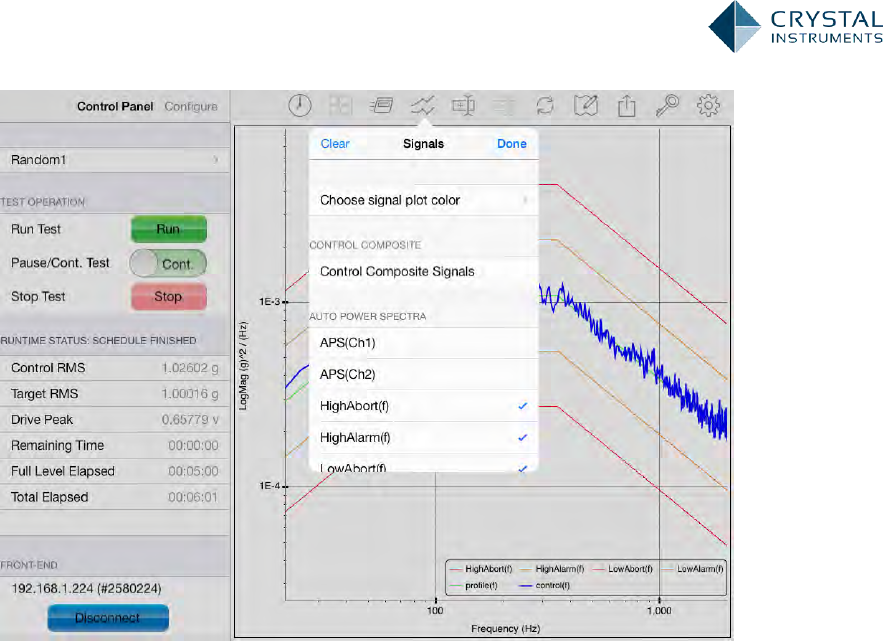Click the profile(f) legend entry

click(474, 586)
